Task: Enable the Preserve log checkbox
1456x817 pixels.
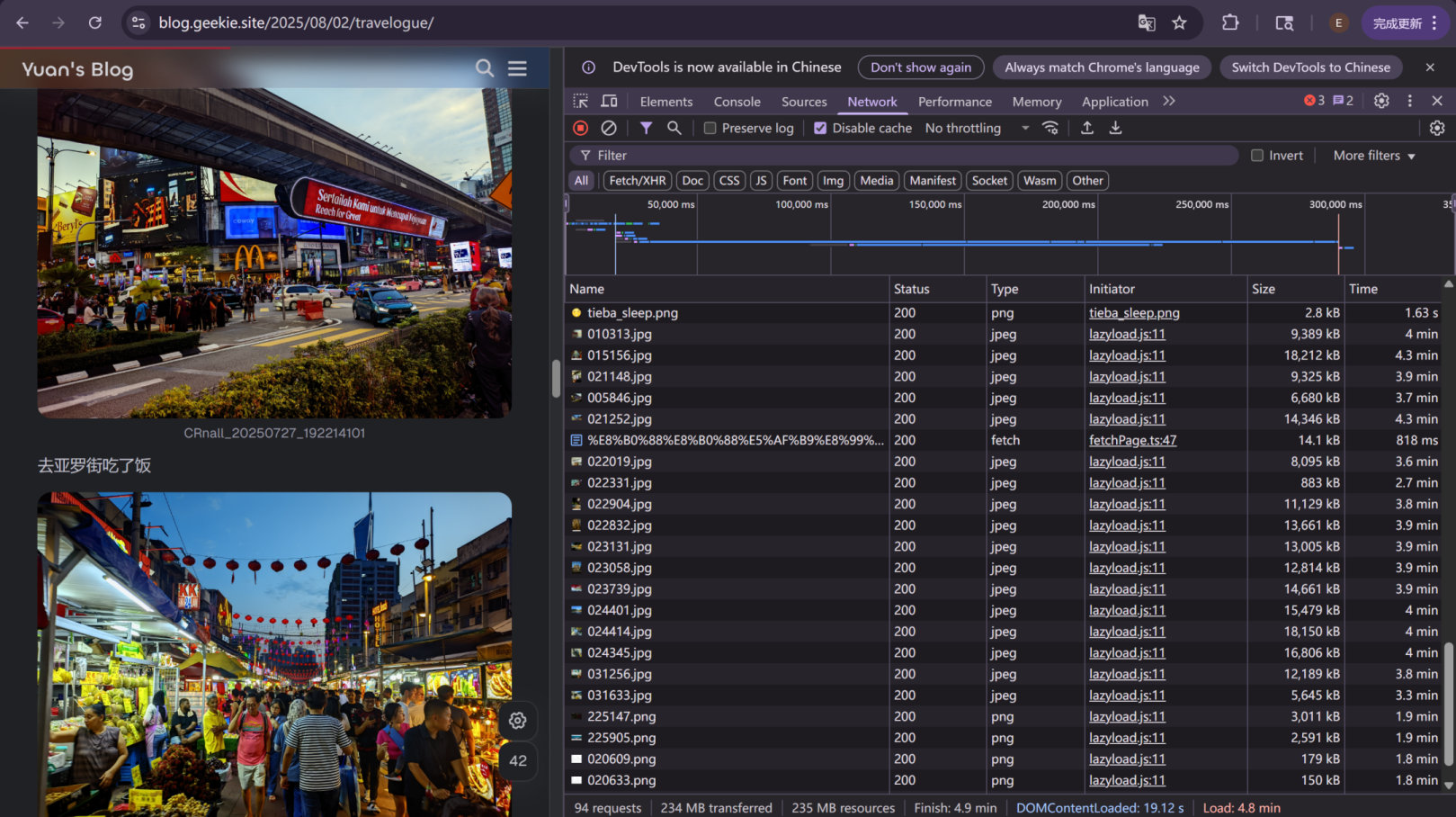Action: click(710, 129)
